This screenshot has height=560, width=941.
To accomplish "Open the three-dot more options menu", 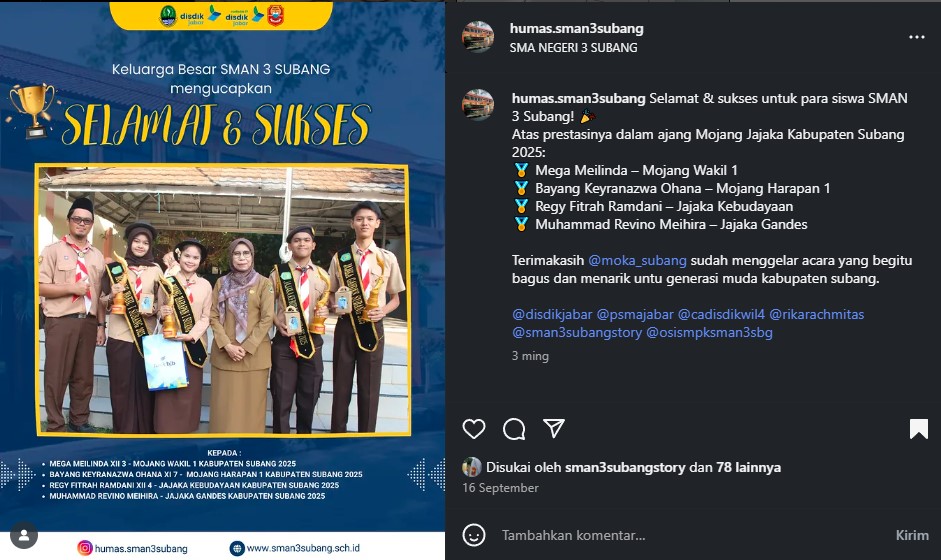I will tap(916, 37).
